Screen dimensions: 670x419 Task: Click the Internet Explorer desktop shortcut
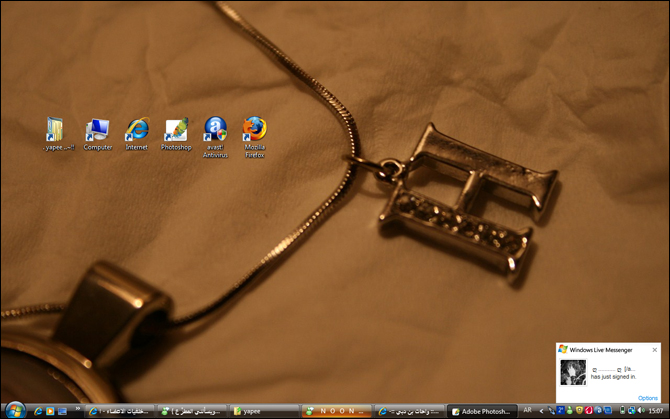(x=137, y=131)
